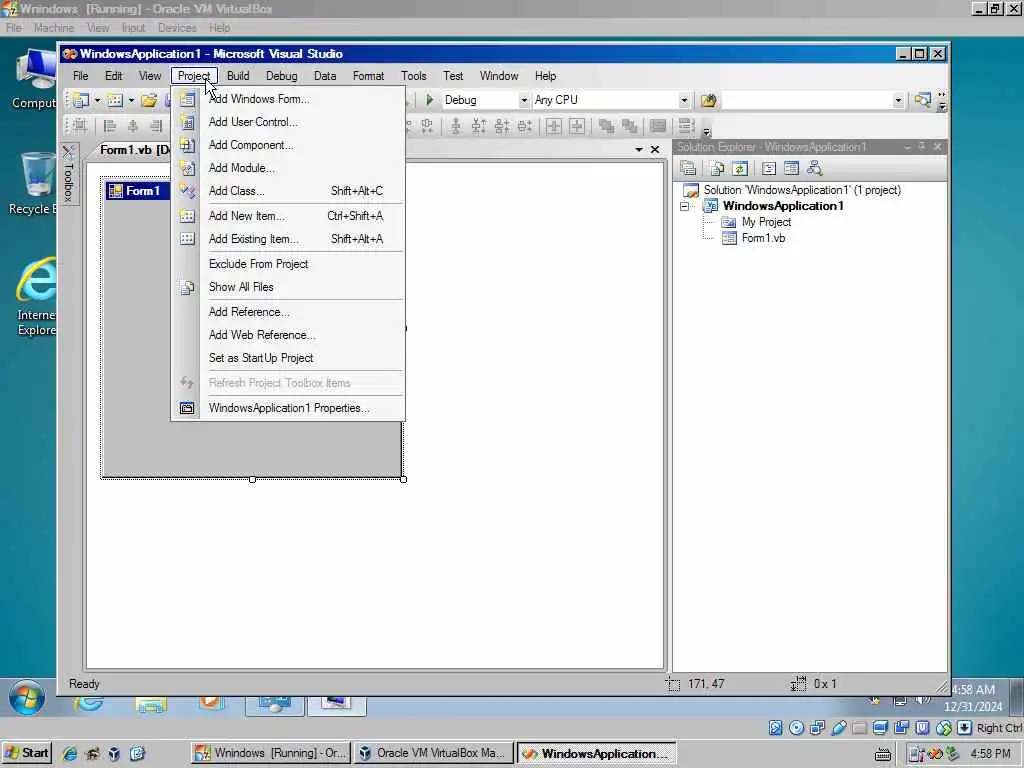1024x768 pixels.
Task: Open the Toolbox side tab
Action: pyautogui.click(x=69, y=174)
